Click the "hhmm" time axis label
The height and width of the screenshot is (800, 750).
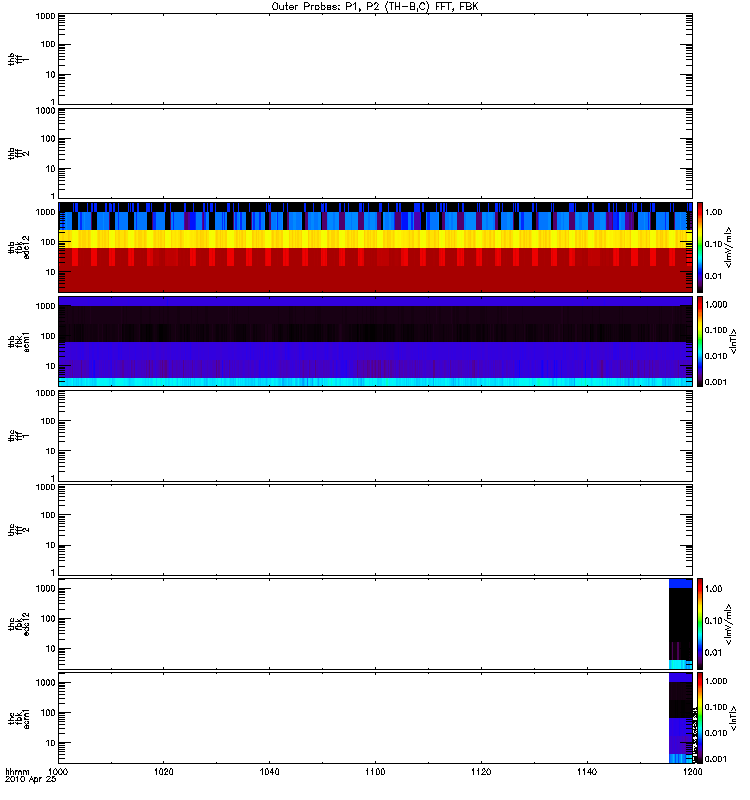[17, 771]
